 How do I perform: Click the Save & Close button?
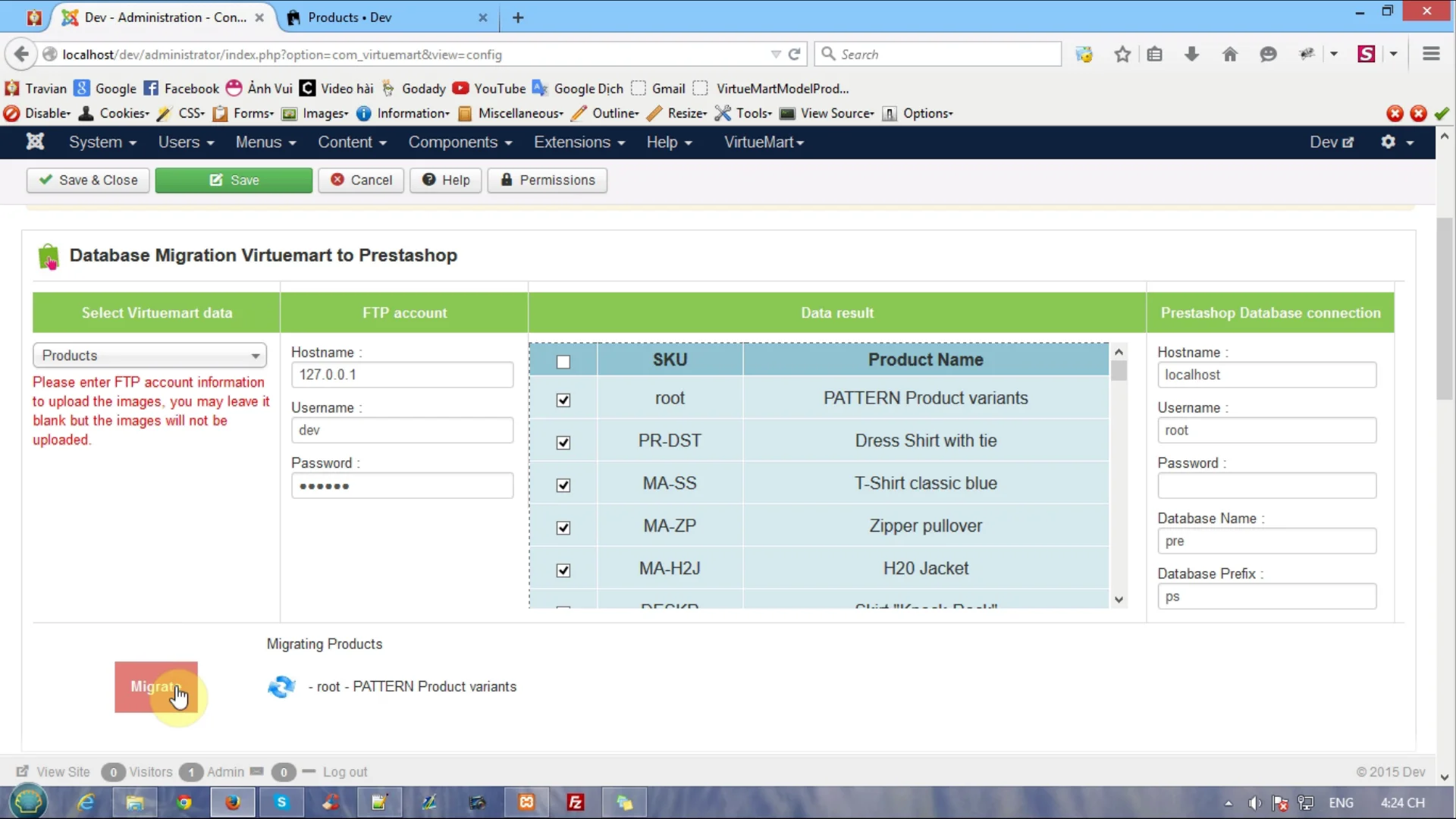point(87,180)
